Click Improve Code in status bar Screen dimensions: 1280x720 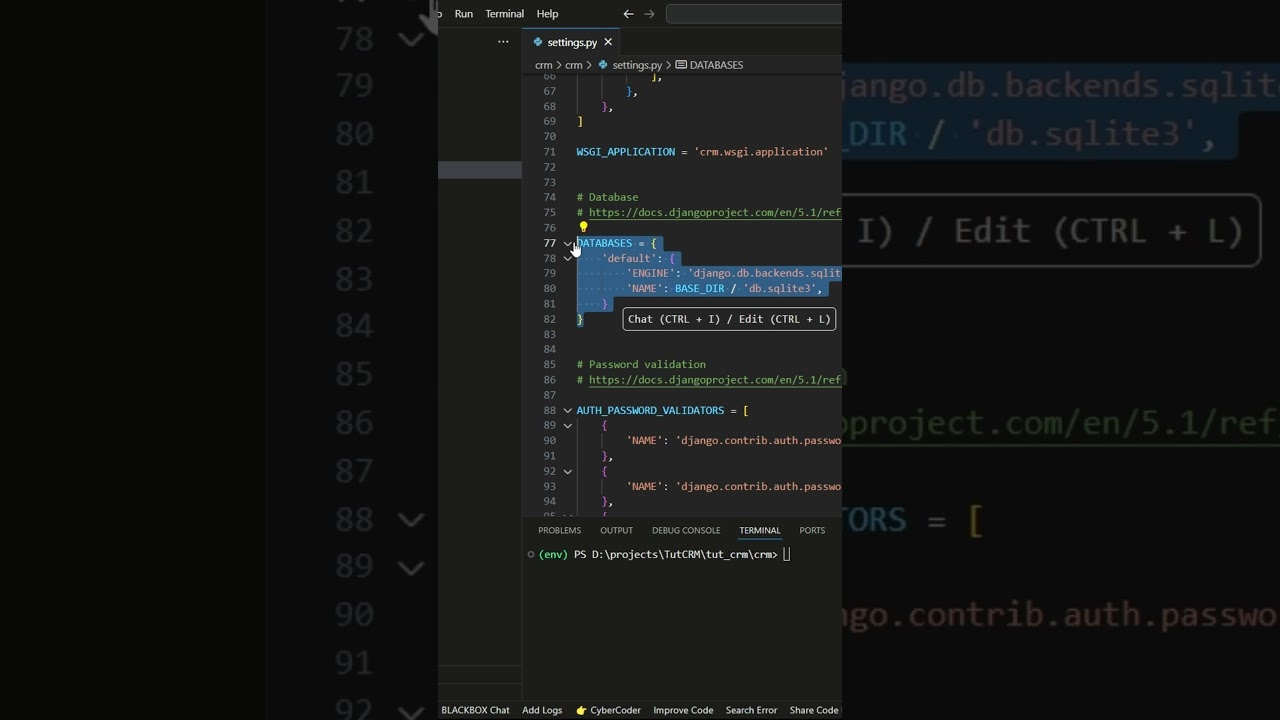(x=683, y=710)
